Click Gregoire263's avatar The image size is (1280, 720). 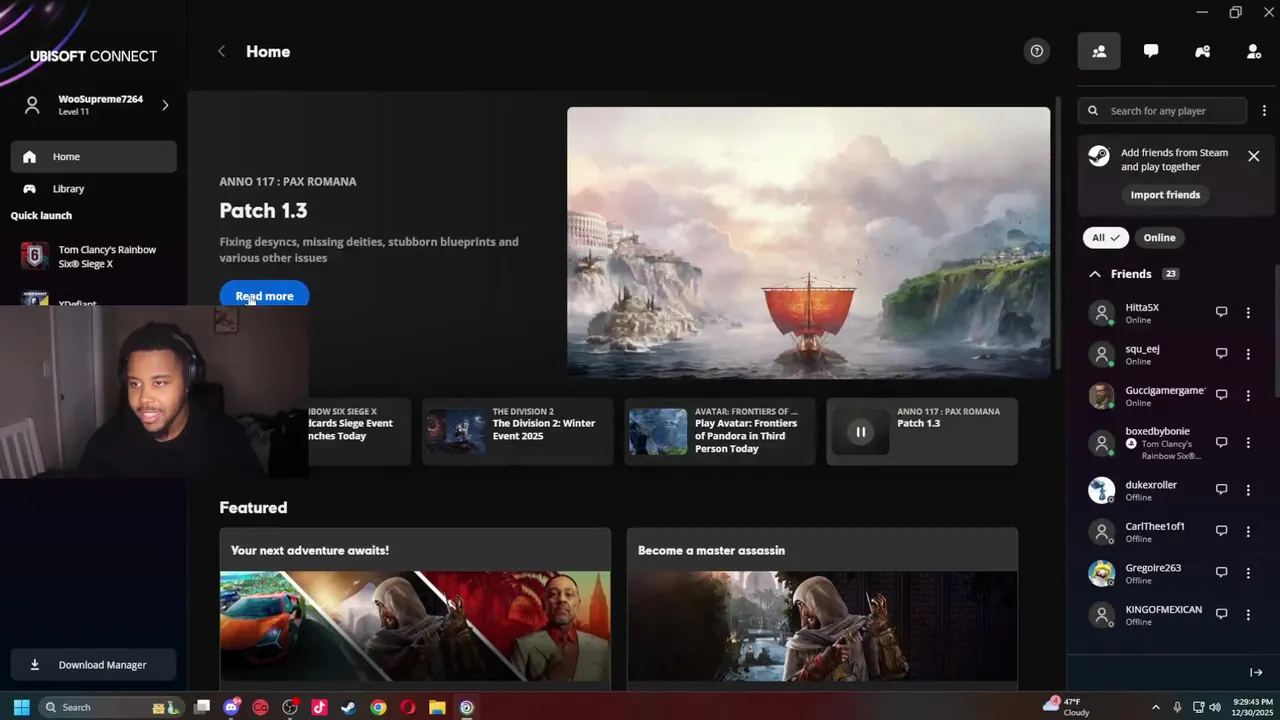[x=1101, y=573]
